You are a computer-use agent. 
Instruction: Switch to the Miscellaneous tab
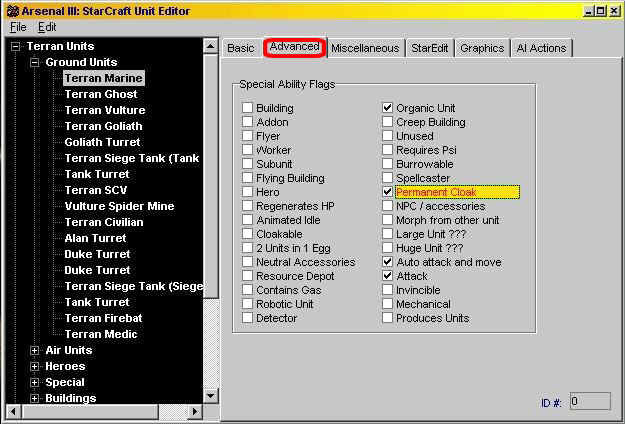[365, 48]
